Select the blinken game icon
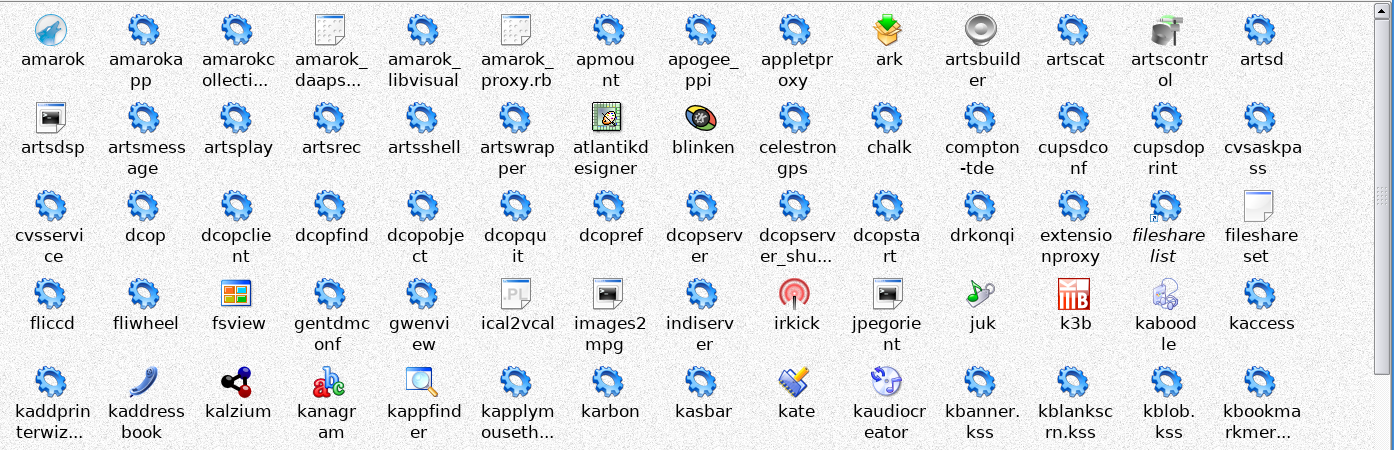 point(702,118)
